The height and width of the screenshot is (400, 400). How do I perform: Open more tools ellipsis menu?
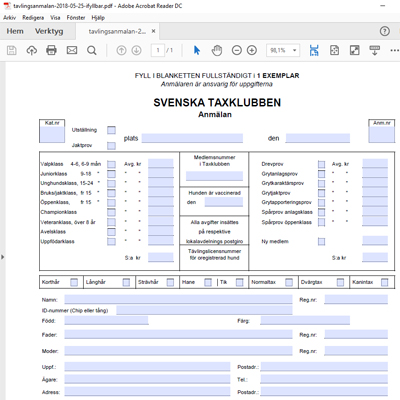(x=394, y=50)
